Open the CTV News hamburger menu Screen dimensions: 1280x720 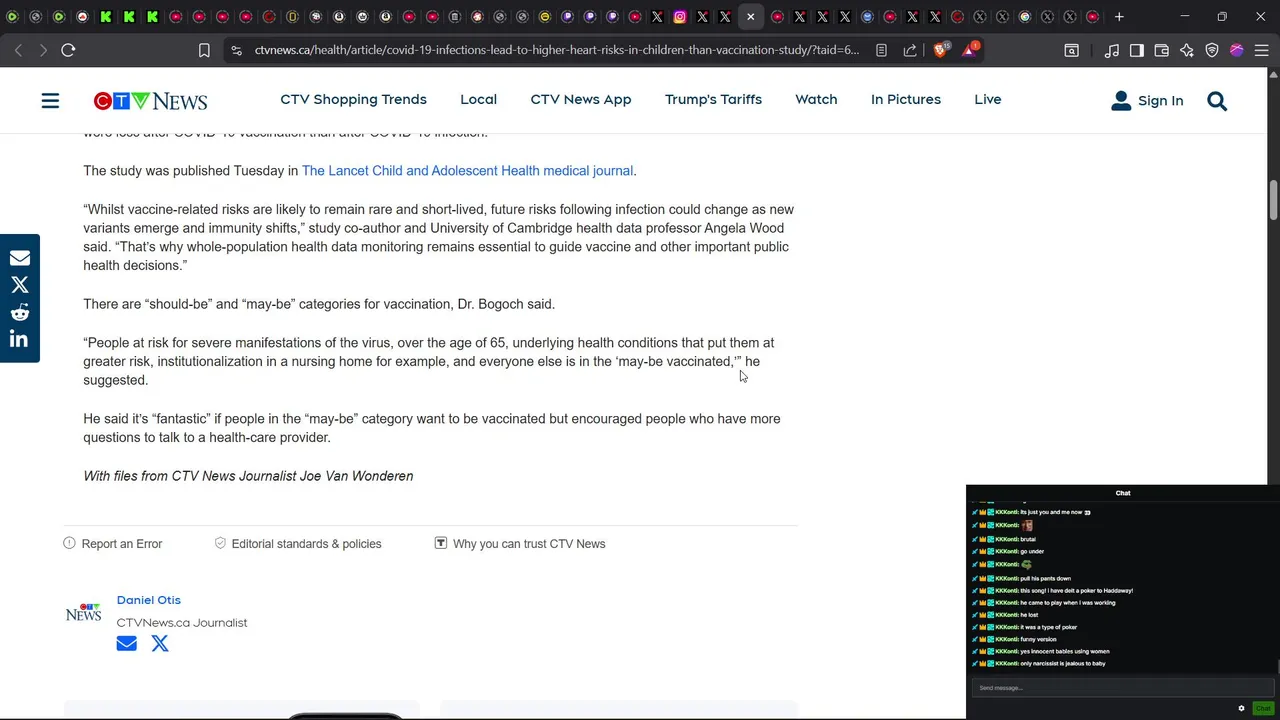pyautogui.click(x=50, y=101)
